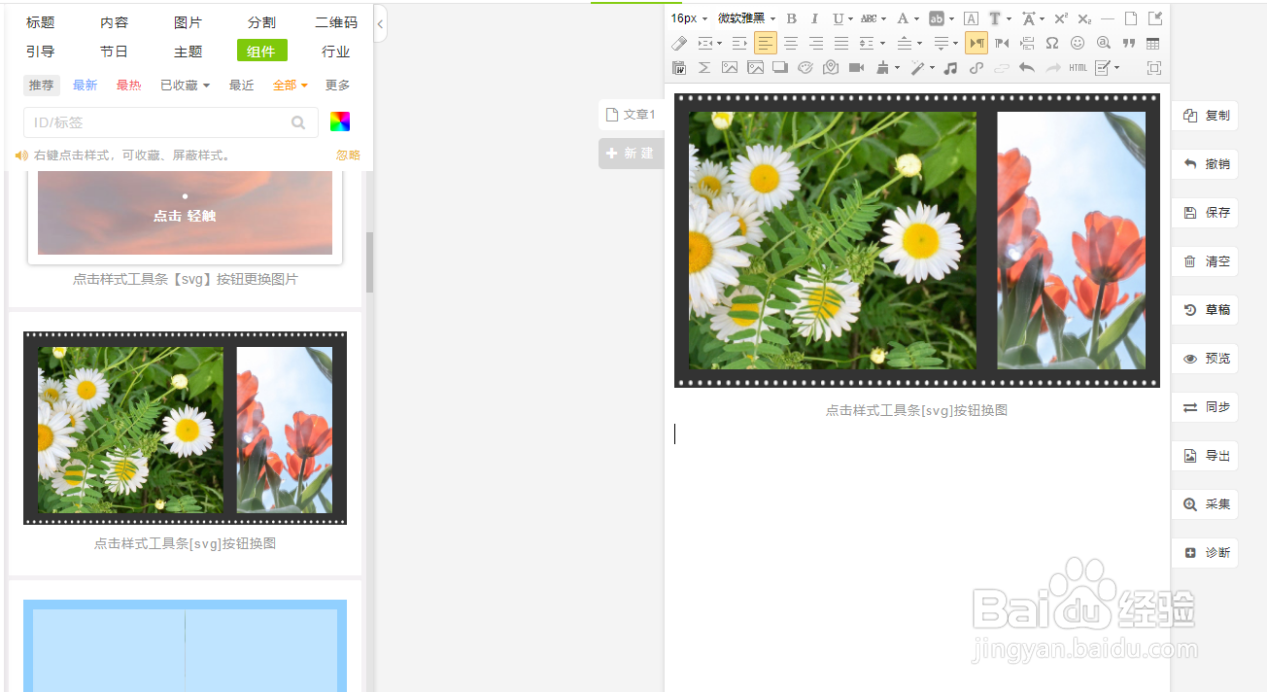The height and width of the screenshot is (692, 1267).
Task: Select the film-strip flower style thumbnail
Action: pos(185,428)
